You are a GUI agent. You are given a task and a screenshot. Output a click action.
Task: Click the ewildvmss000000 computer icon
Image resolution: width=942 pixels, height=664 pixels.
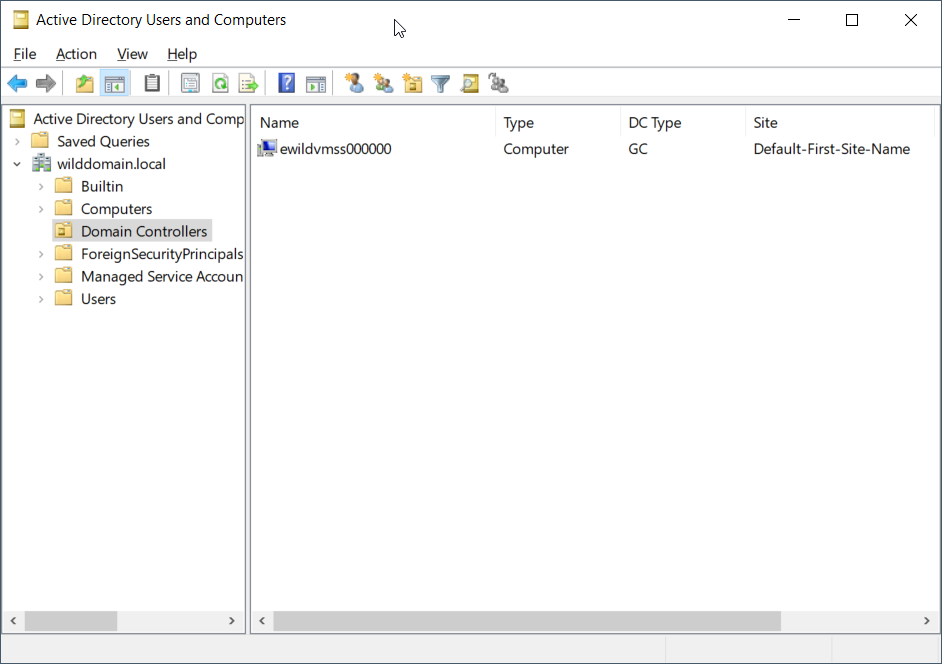(267, 148)
